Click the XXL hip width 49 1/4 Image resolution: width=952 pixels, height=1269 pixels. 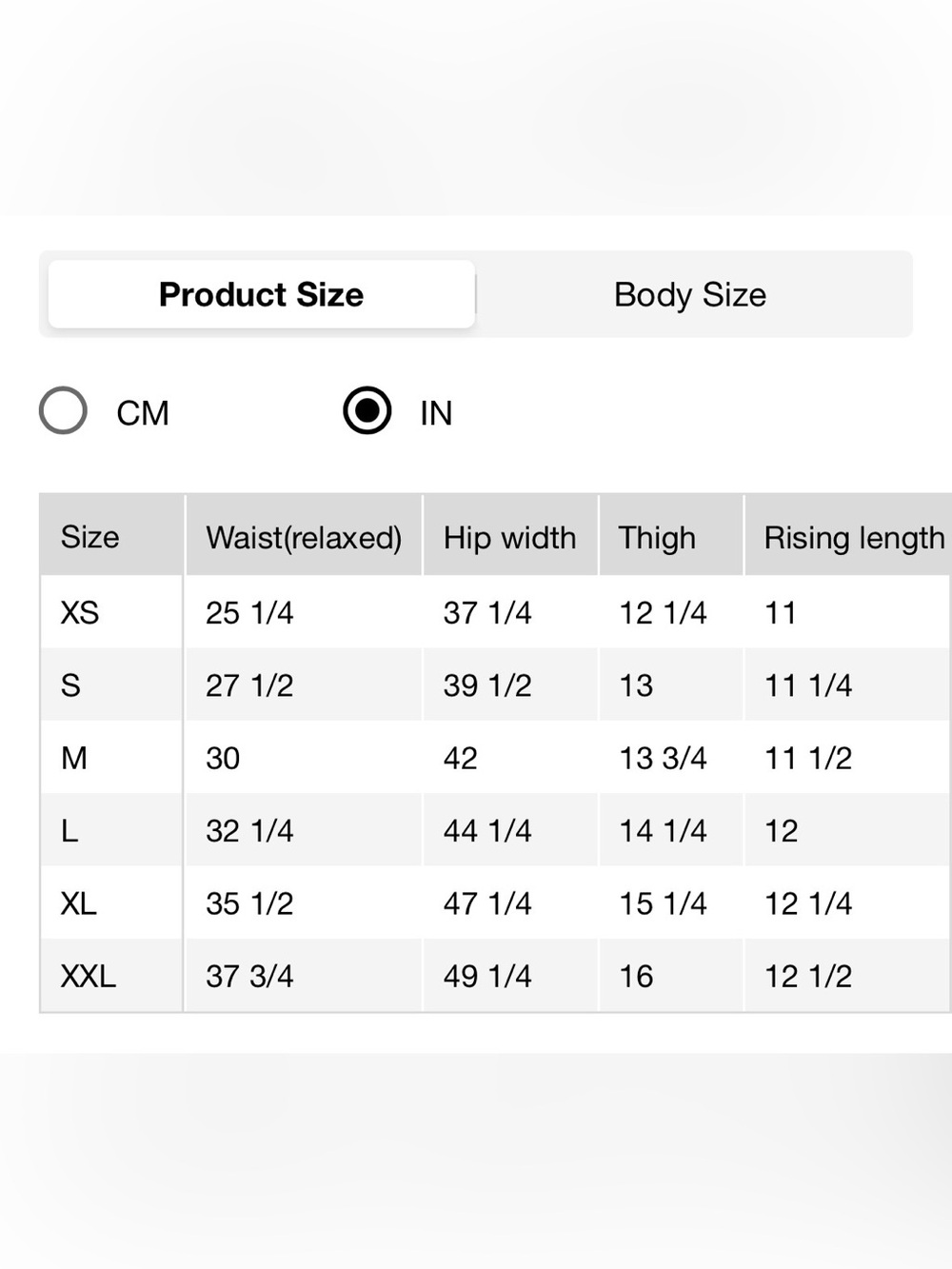tap(487, 976)
